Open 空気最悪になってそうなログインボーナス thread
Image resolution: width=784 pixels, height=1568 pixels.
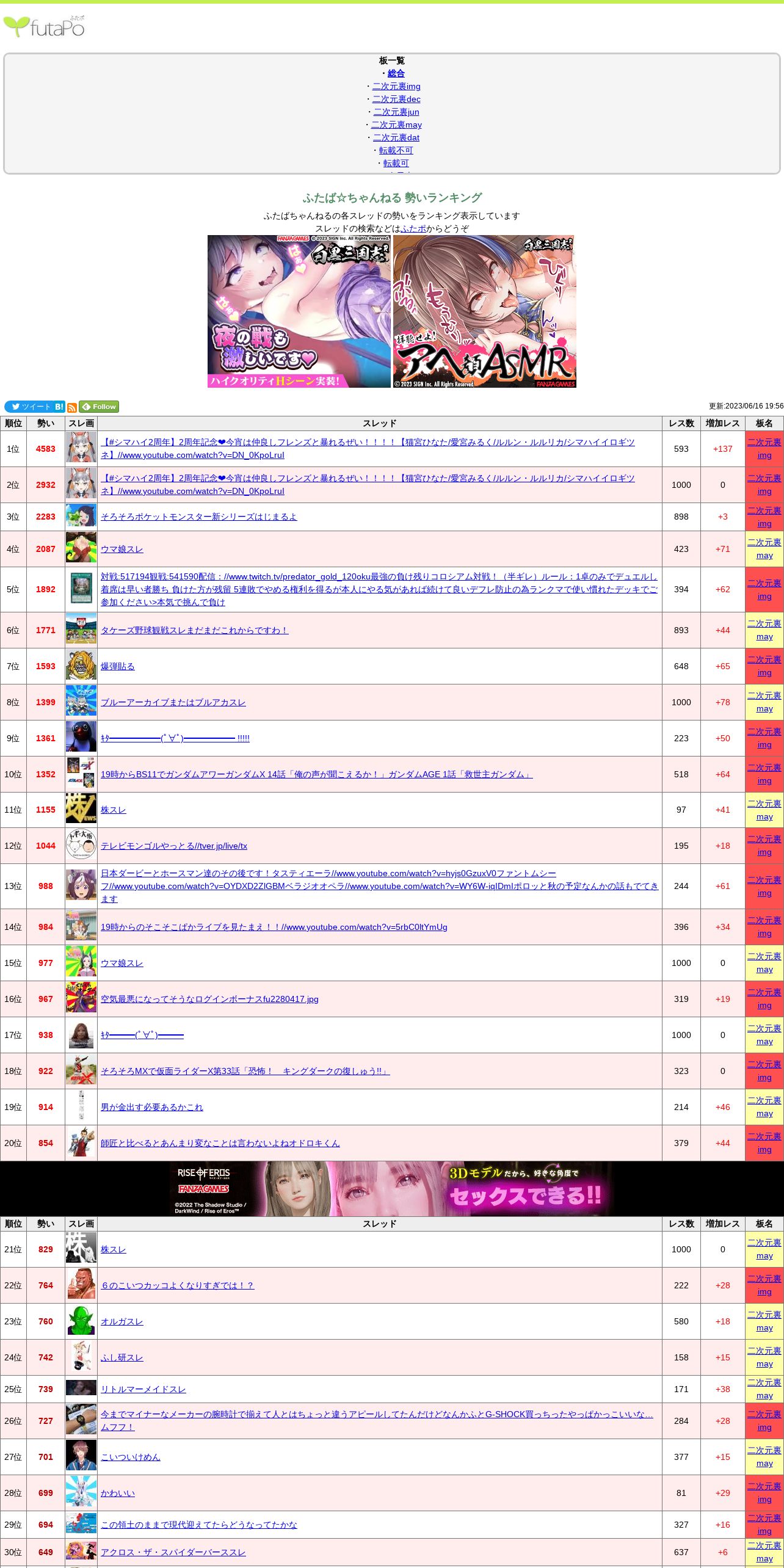pyautogui.click(x=209, y=999)
